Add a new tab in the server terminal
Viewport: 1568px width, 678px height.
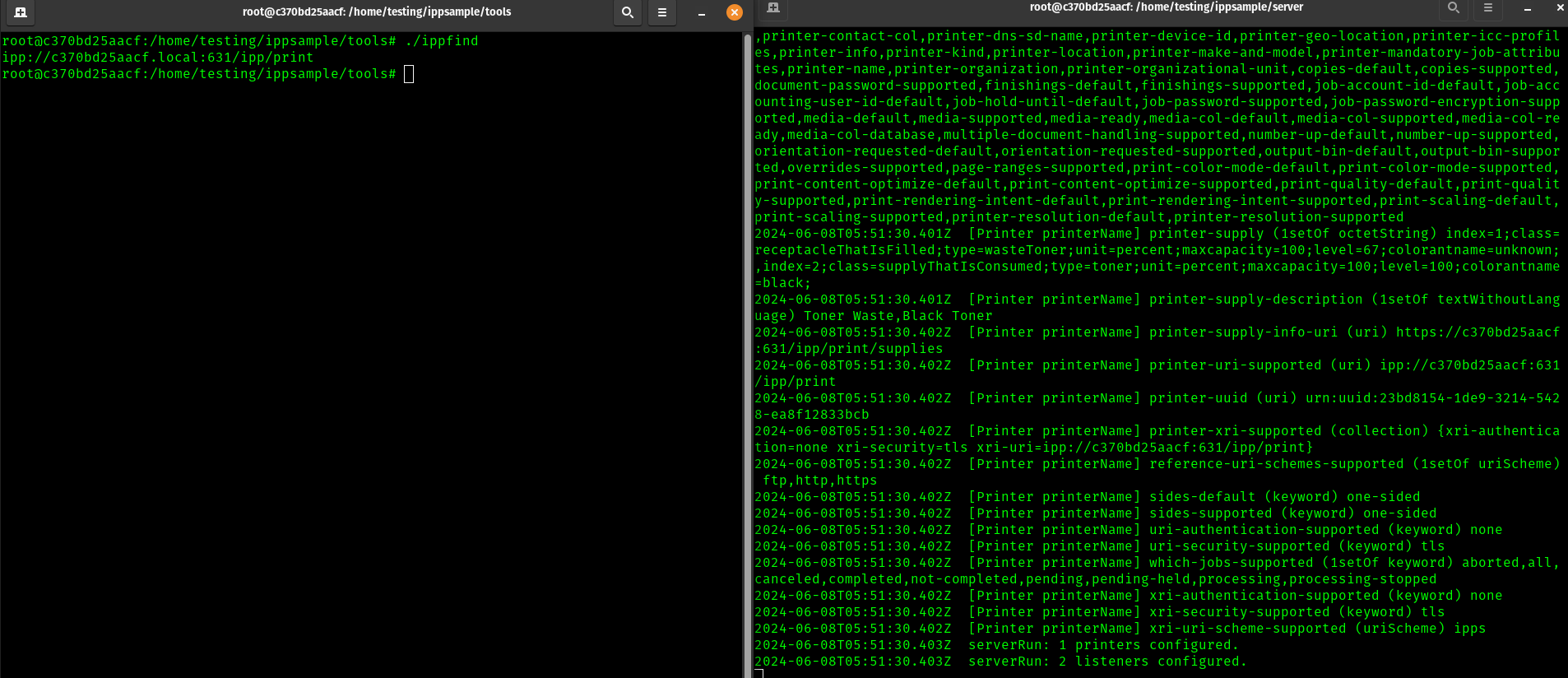tap(772, 7)
